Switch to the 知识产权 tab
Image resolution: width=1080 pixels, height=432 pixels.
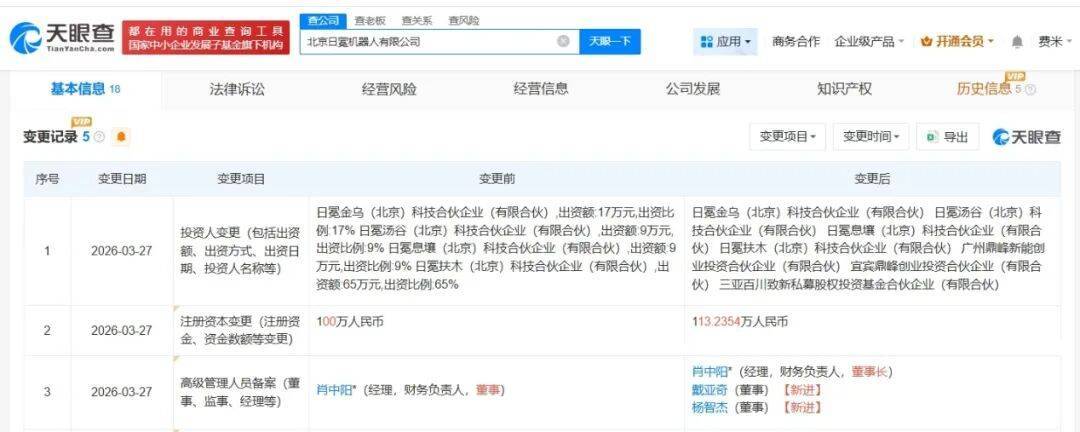(844, 89)
